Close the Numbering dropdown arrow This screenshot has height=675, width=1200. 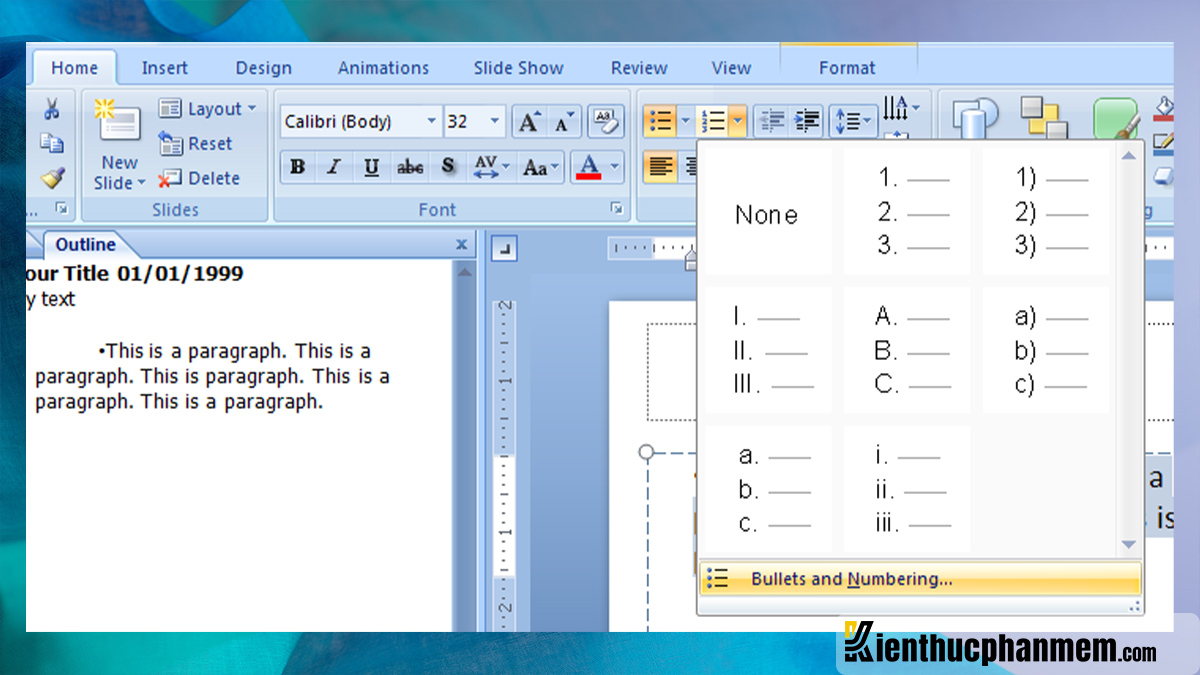(x=738, y=121)
